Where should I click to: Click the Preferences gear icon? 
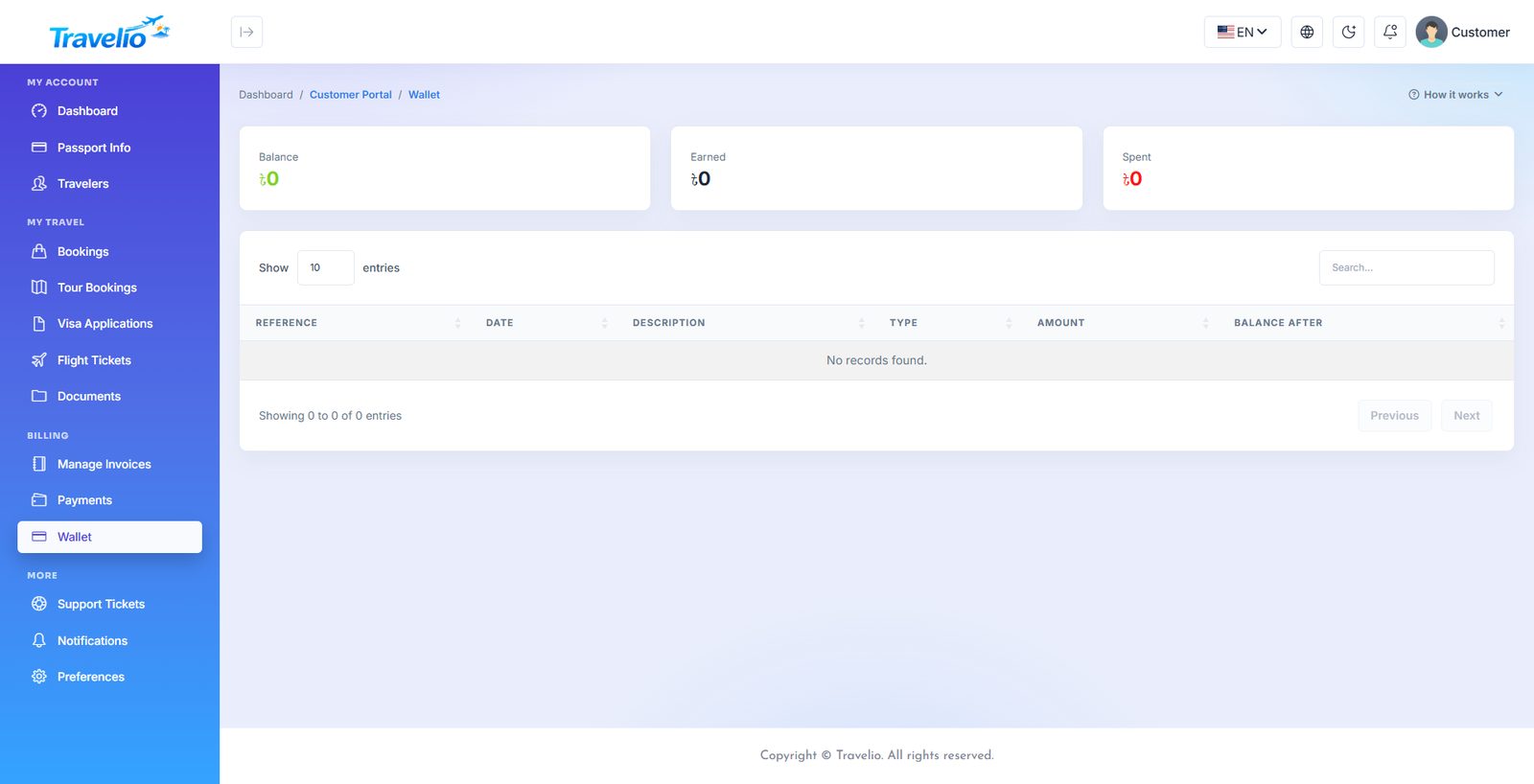(39, 677)
